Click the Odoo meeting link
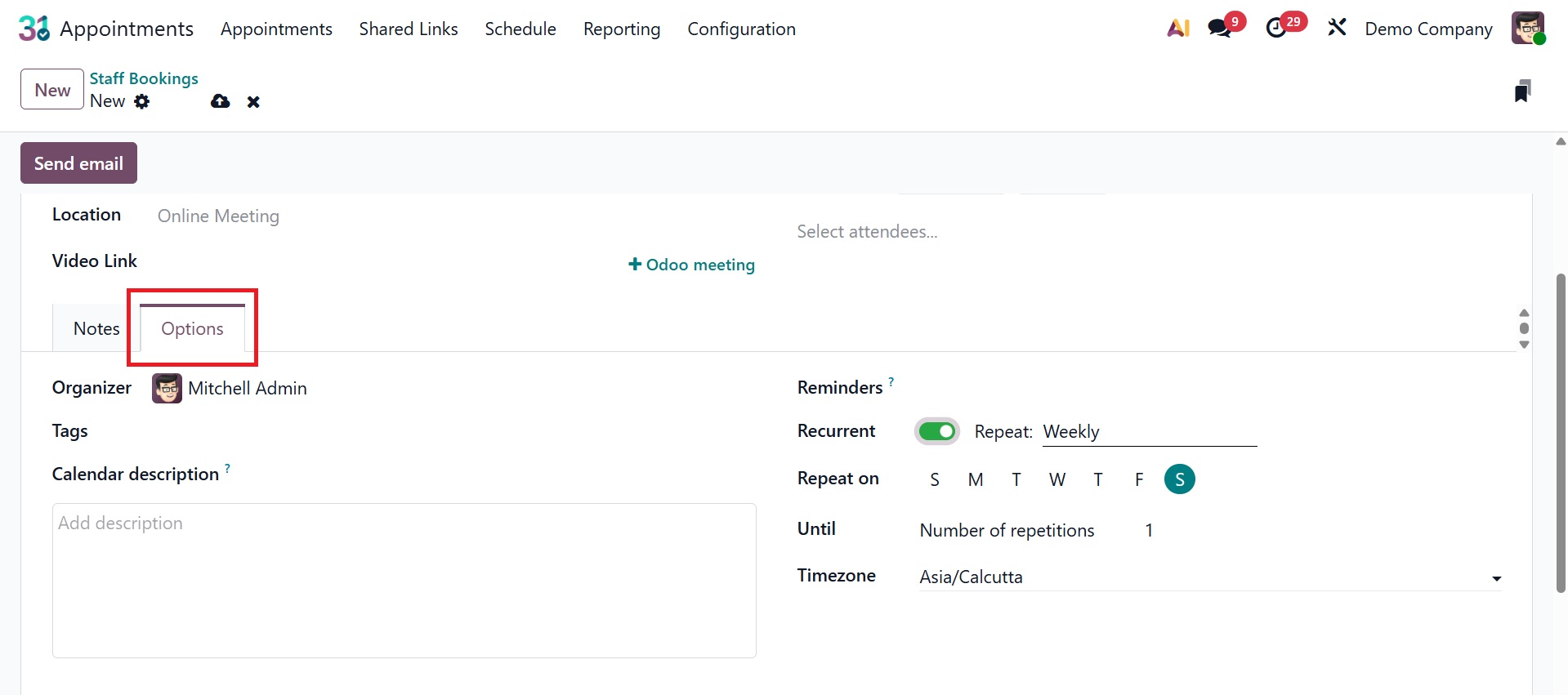1568x695 pixels. coord(691,265)
